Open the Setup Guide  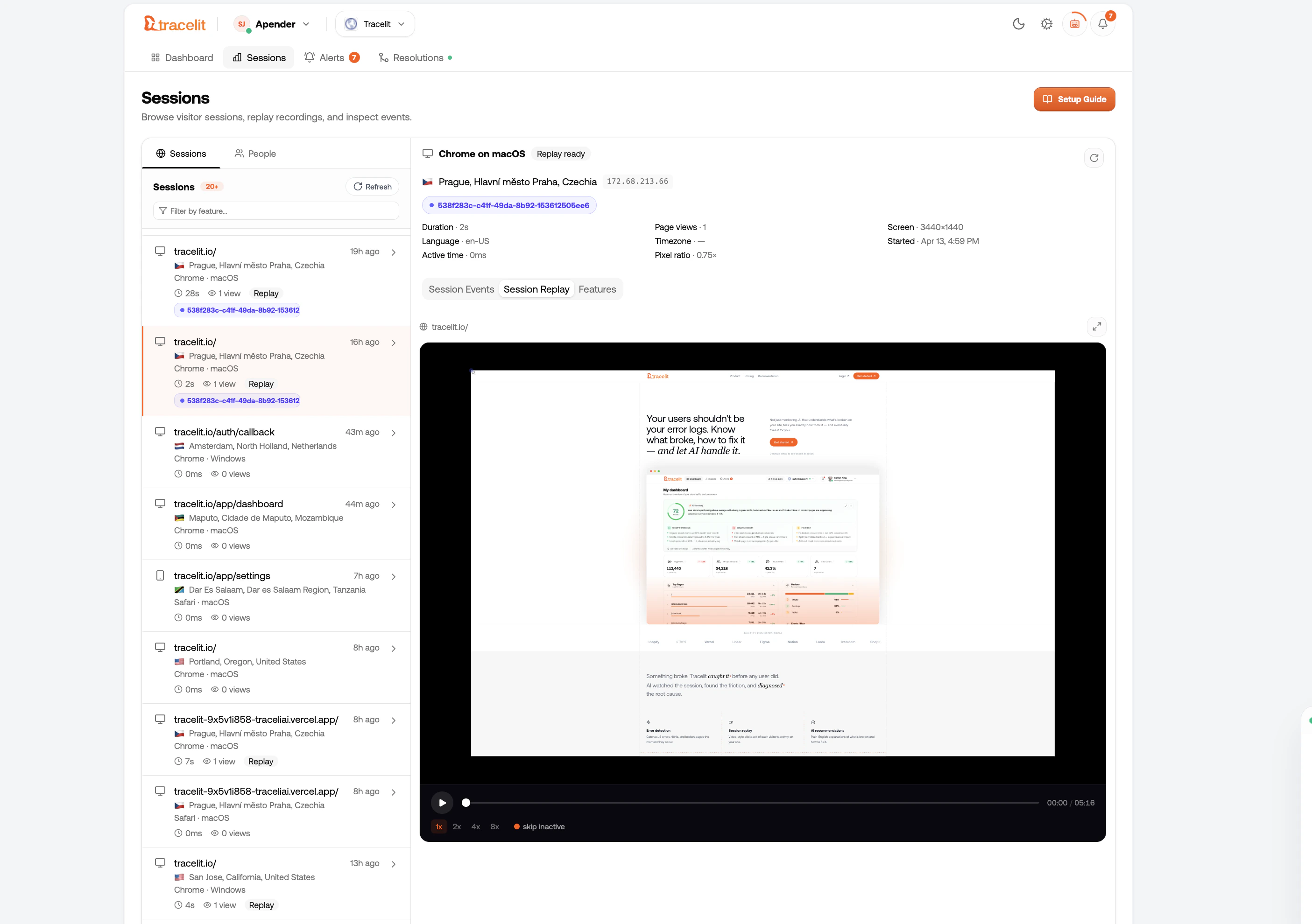click(x=1074, y=99)
